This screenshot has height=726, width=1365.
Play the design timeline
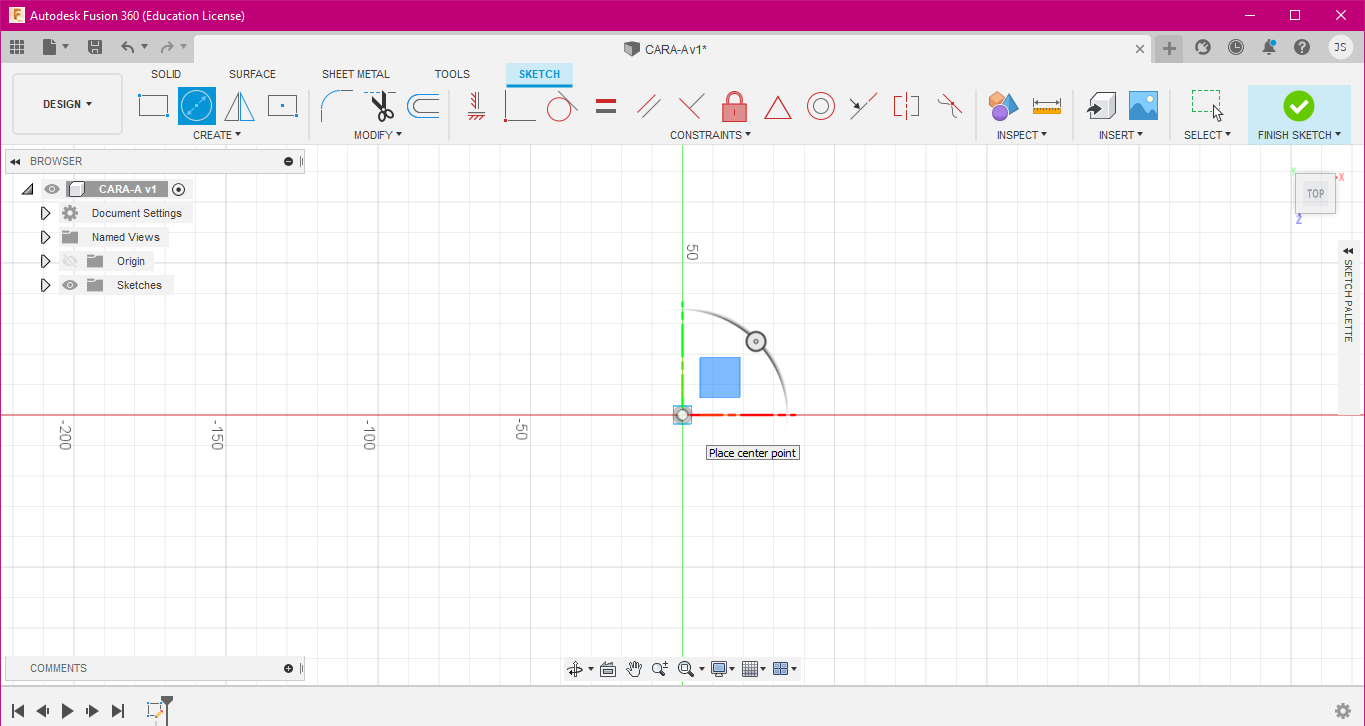pyautogui.click(x=68, y=711)
